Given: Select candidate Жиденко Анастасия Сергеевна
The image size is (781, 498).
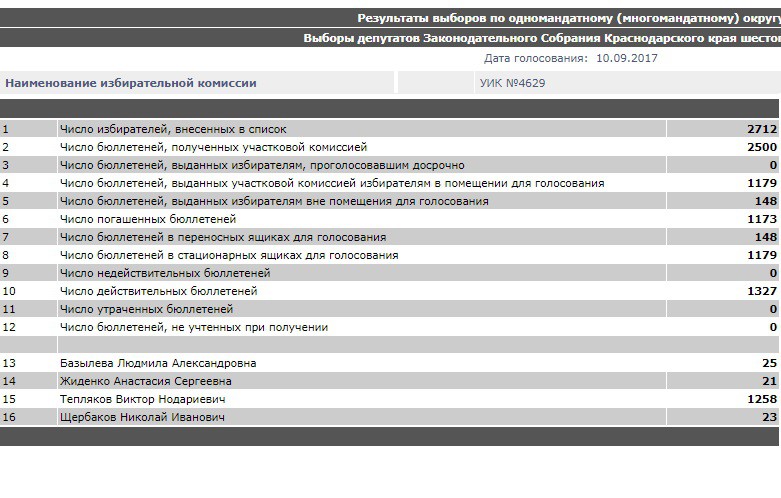Looking at the screenshot, I should (x=146, y=381).
